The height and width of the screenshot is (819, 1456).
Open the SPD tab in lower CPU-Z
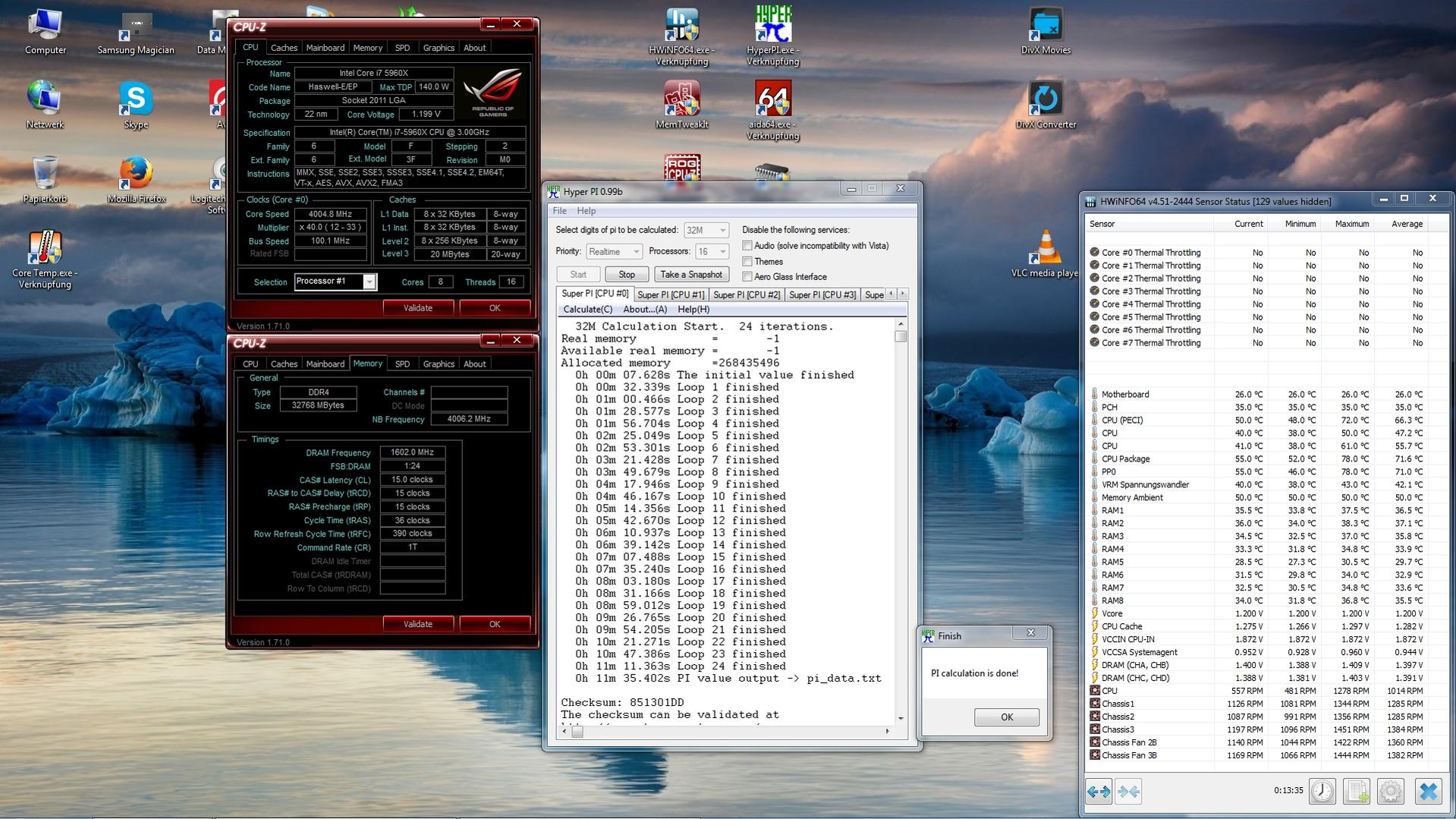(x=402, y=364)
